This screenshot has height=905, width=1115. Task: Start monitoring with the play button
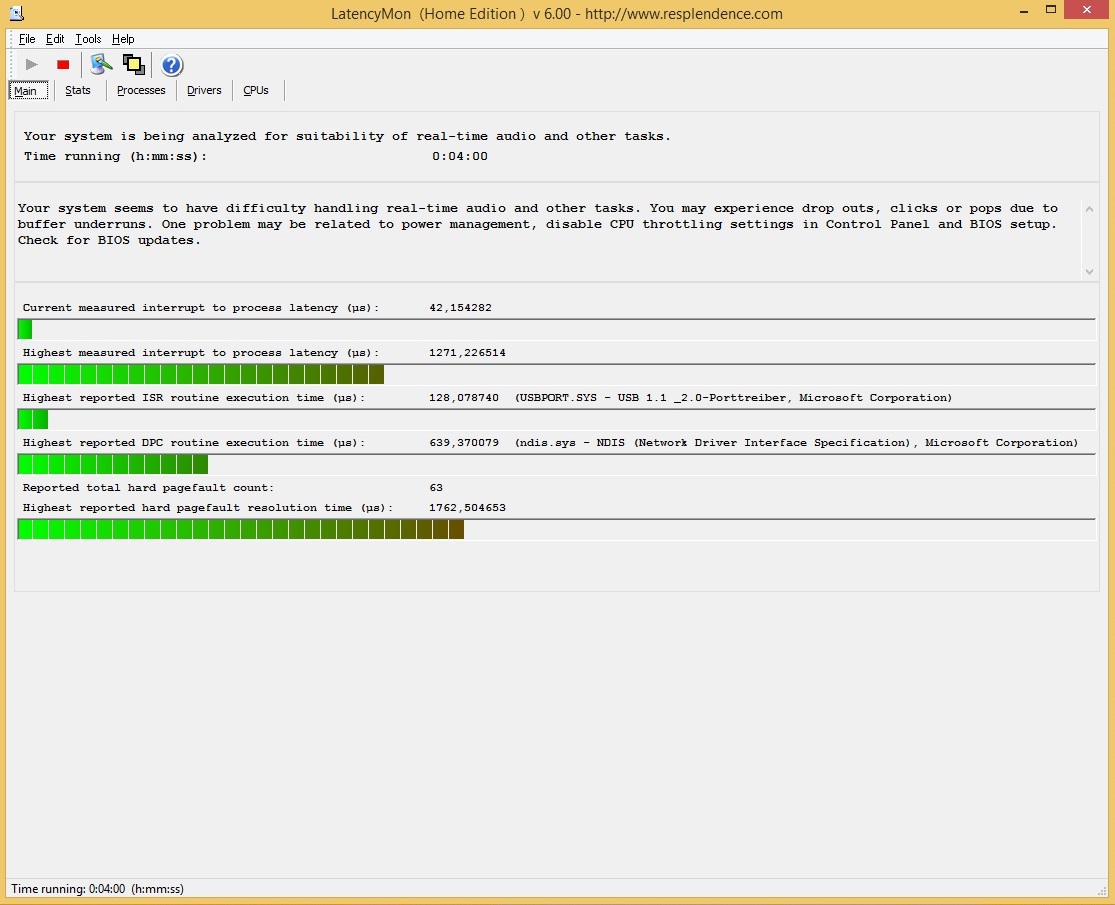coord(31,65)
